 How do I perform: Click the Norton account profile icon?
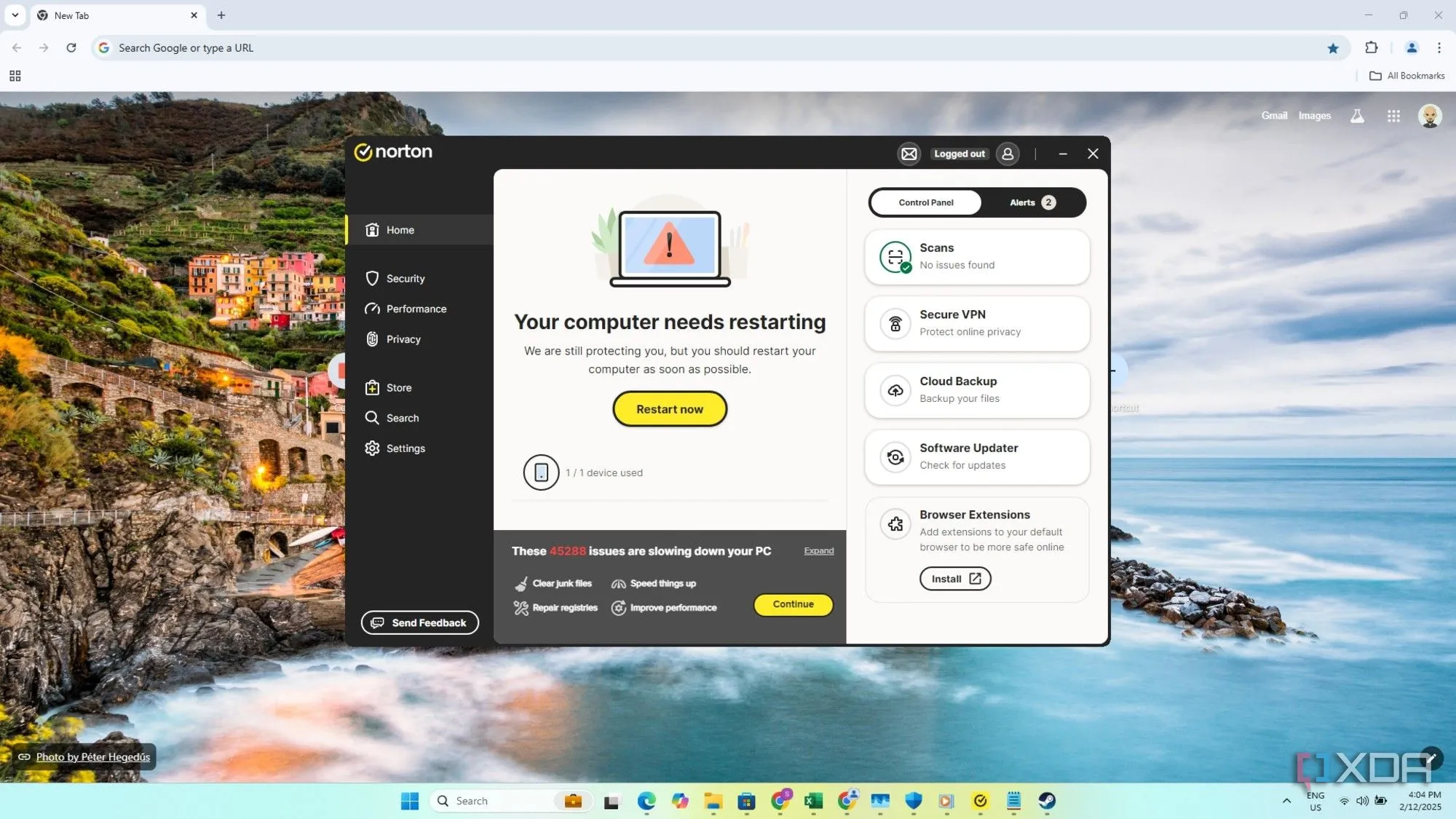point(1008,154)
